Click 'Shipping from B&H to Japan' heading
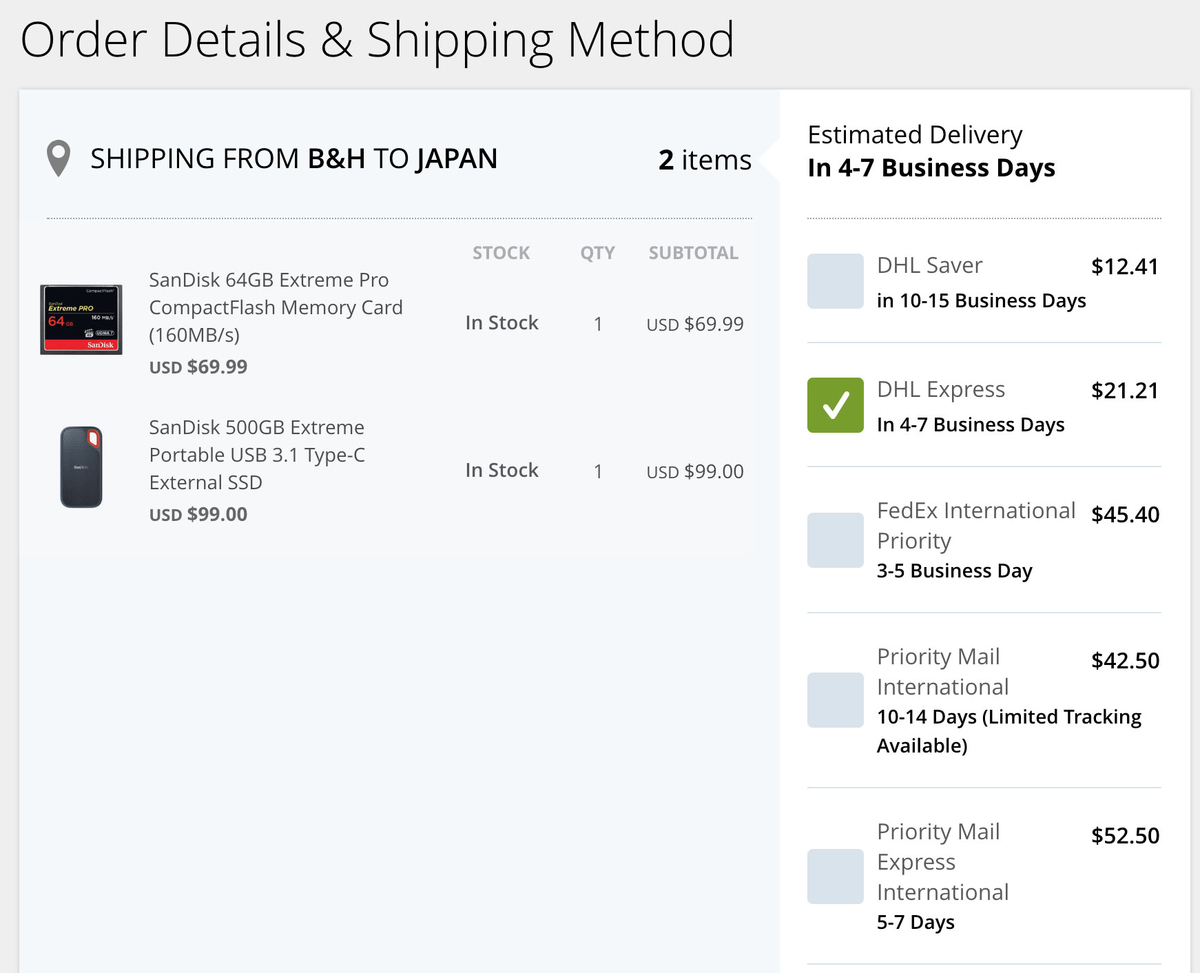1200x973 pixels. (294, 159)
